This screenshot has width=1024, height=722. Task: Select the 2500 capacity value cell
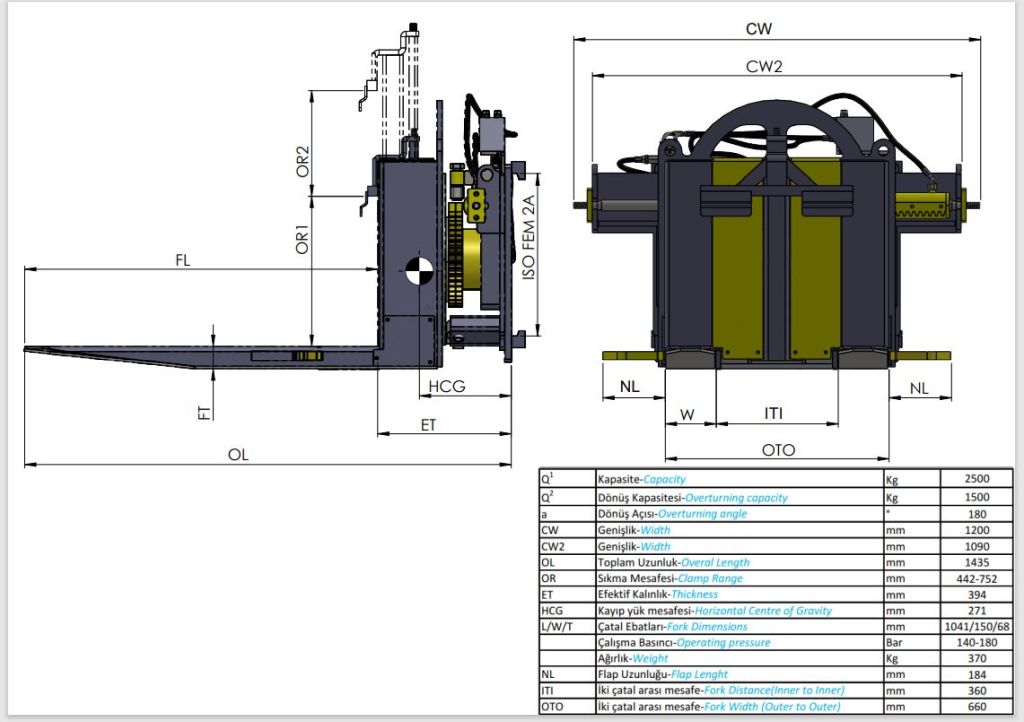[x=977, y=479]
